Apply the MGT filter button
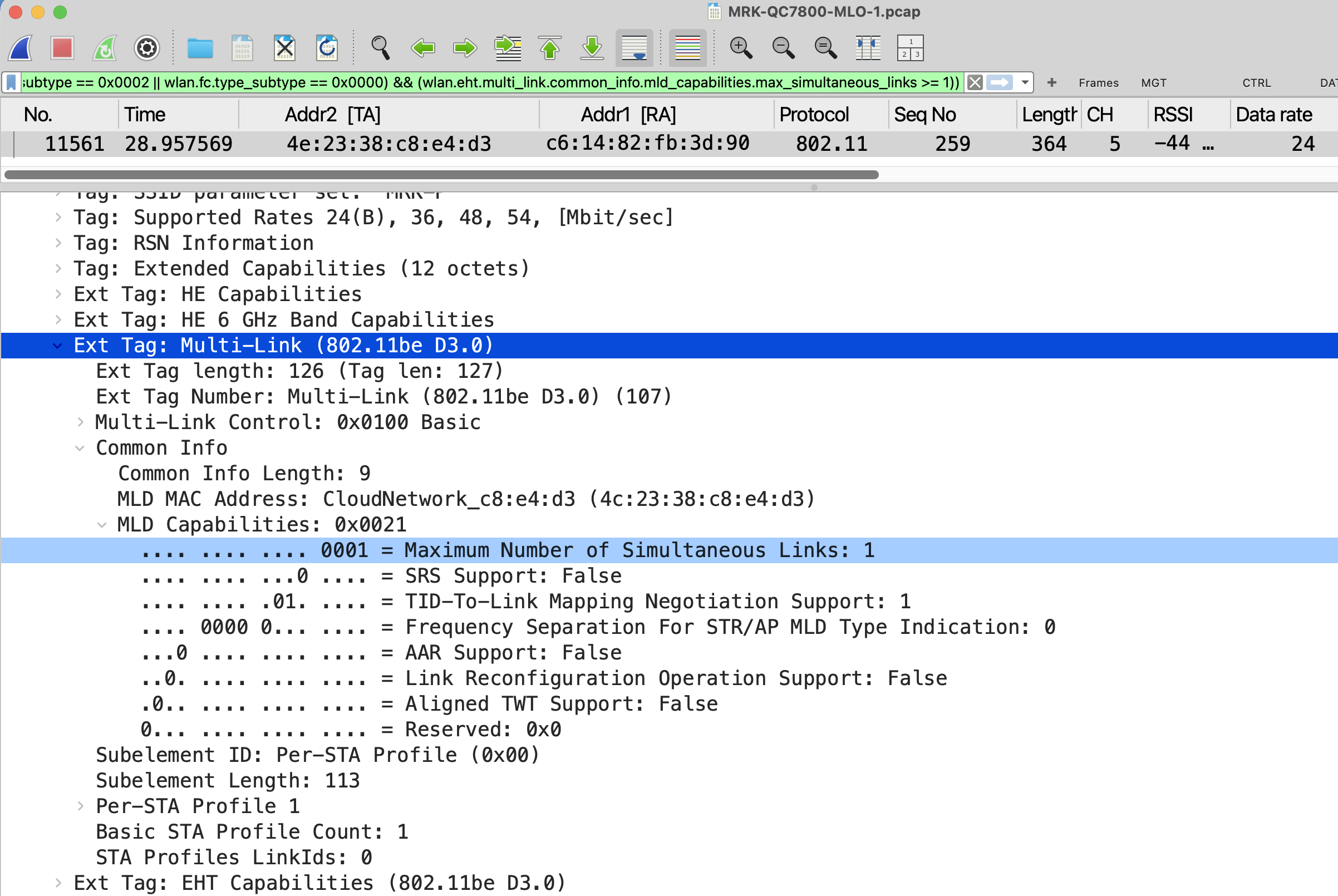 point(1153,83)
